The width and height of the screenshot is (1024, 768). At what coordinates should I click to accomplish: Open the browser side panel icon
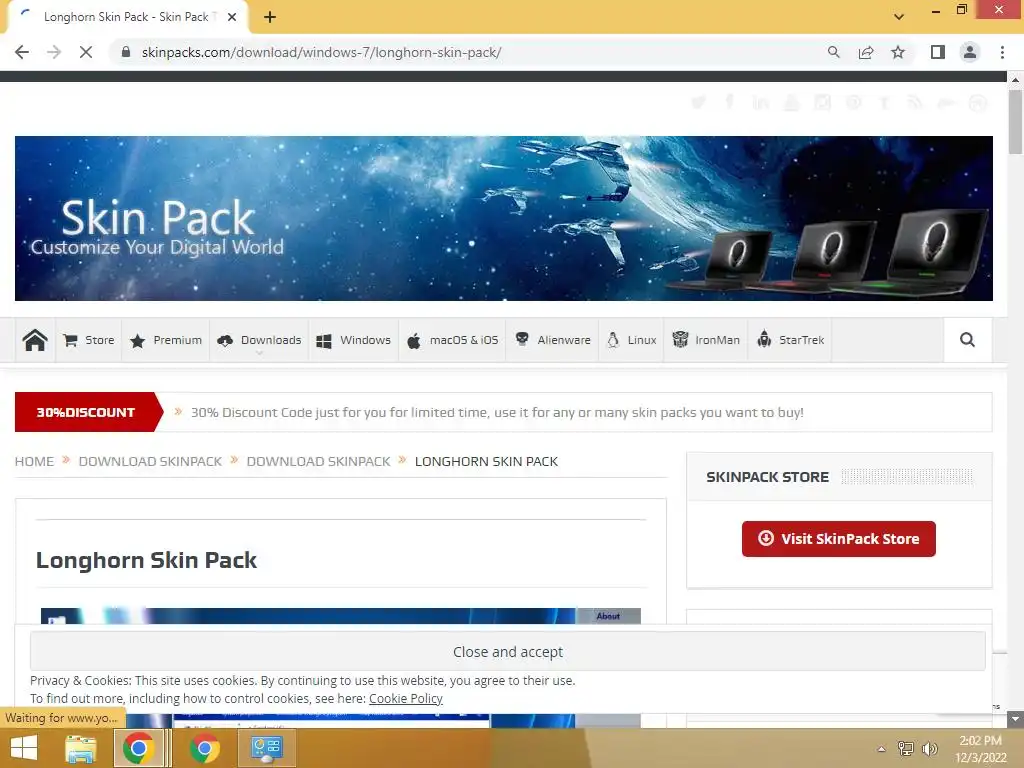938,52
